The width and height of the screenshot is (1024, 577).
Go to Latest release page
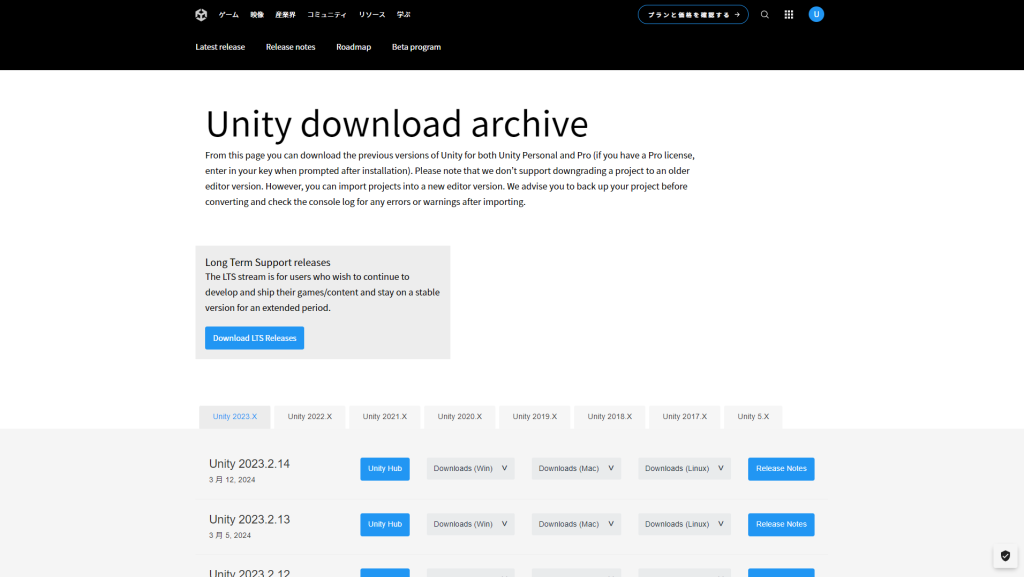220,47
